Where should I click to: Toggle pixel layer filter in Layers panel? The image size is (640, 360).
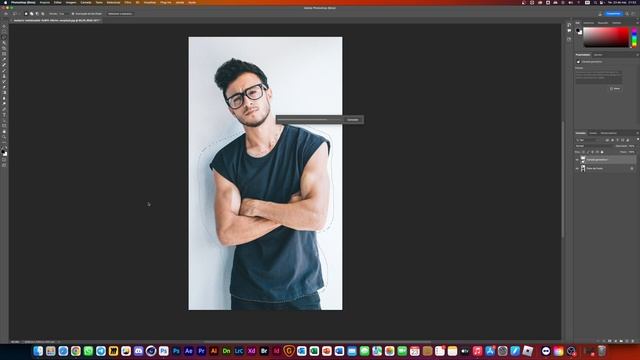[607, 140]
